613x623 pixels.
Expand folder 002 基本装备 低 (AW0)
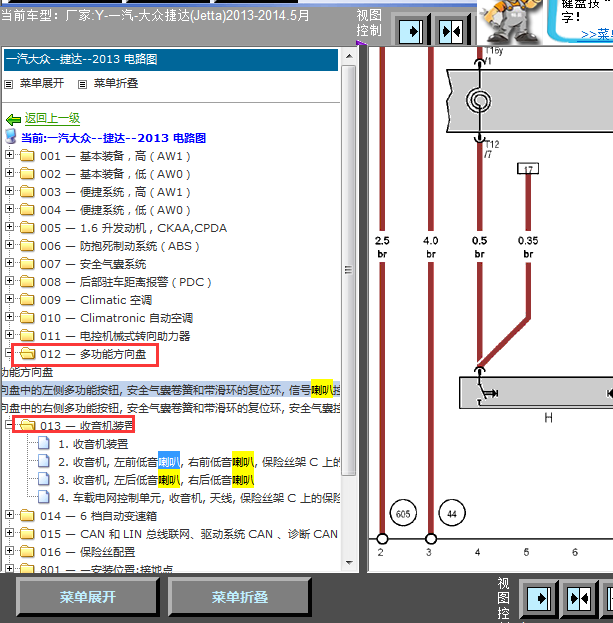10,173
